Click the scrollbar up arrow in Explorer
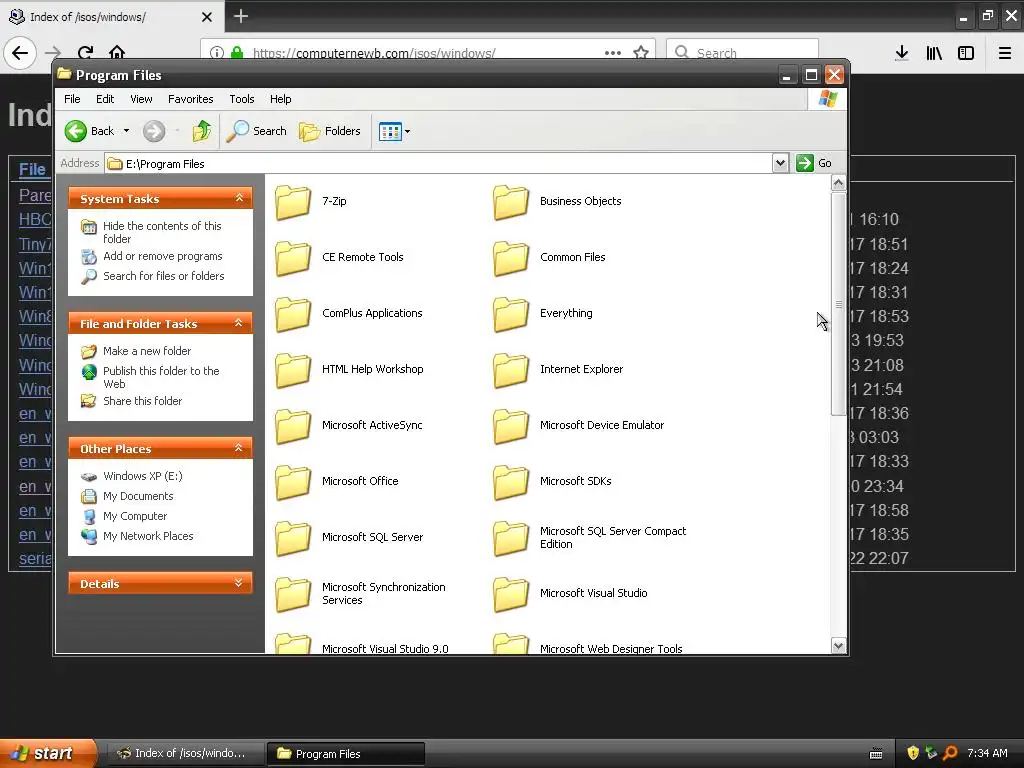 click(x=839, y=183)
